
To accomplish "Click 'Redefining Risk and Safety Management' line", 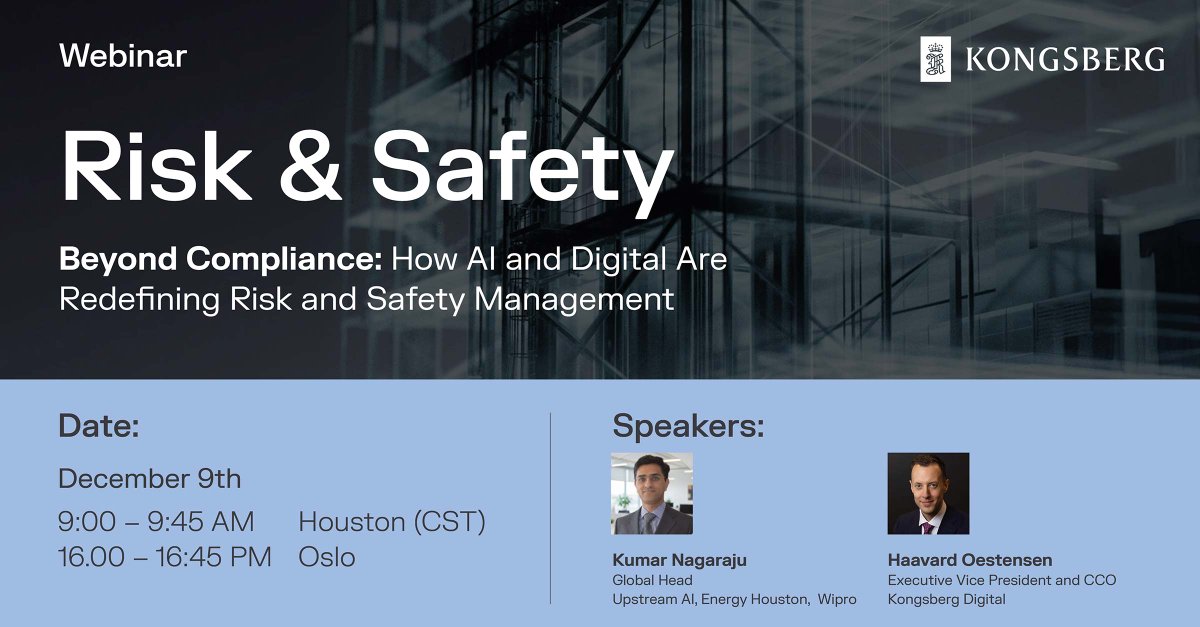I will click(x=367, y=299).
